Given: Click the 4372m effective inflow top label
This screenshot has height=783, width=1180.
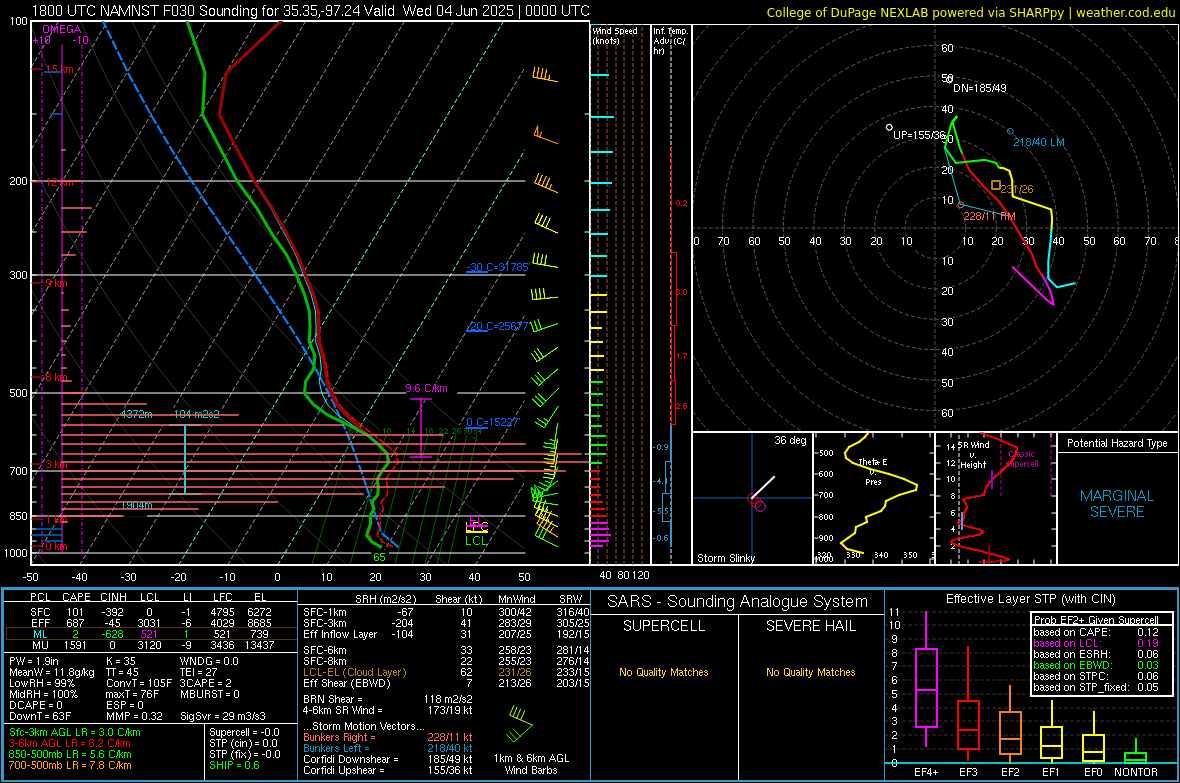Looking at the screenshot, I should click(x=137, y=414).
